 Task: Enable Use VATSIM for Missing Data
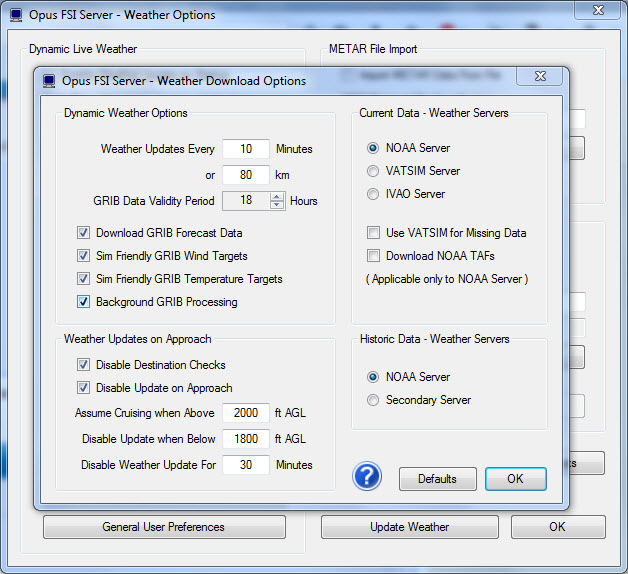pyautogui.click(x=373, y=233)
